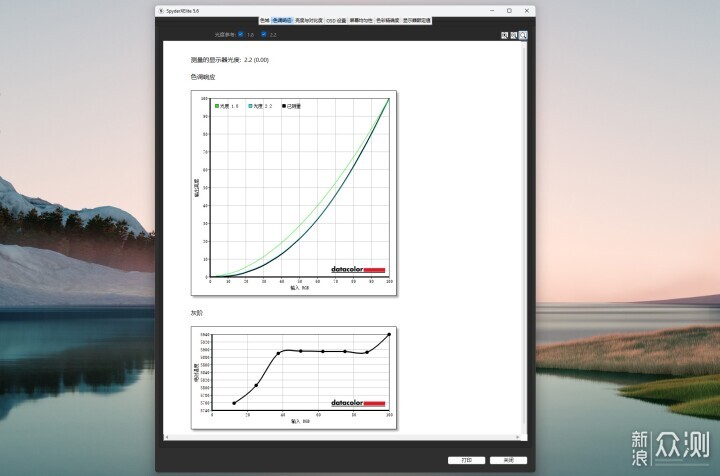The height and width of the screenshot is (476, 720).
Task: Toggle the 1.8 gamma reference checkbox
Action: [240, 34]
